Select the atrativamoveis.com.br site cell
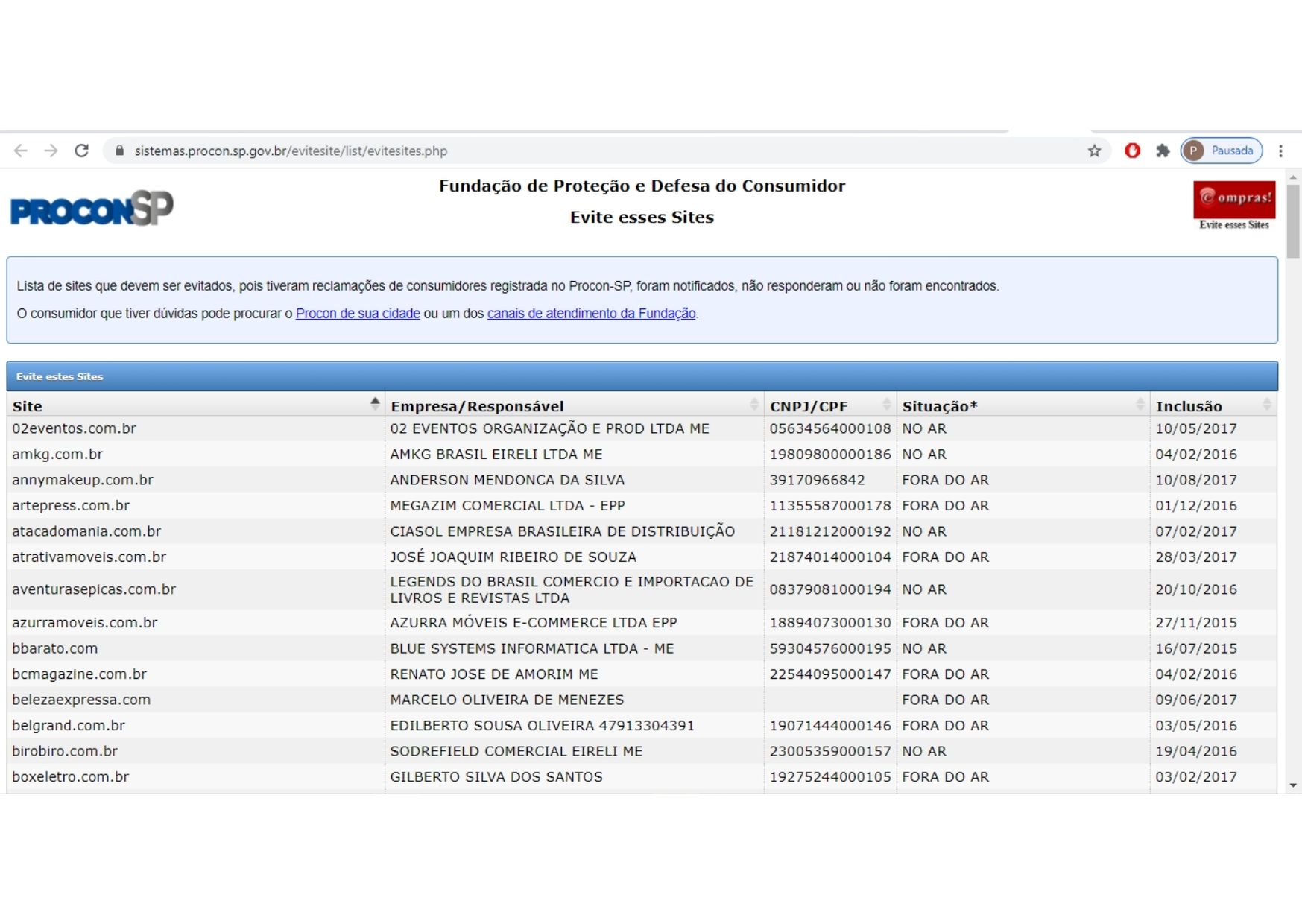Viewport: 1302px width, 924px height. click(195, 557)
